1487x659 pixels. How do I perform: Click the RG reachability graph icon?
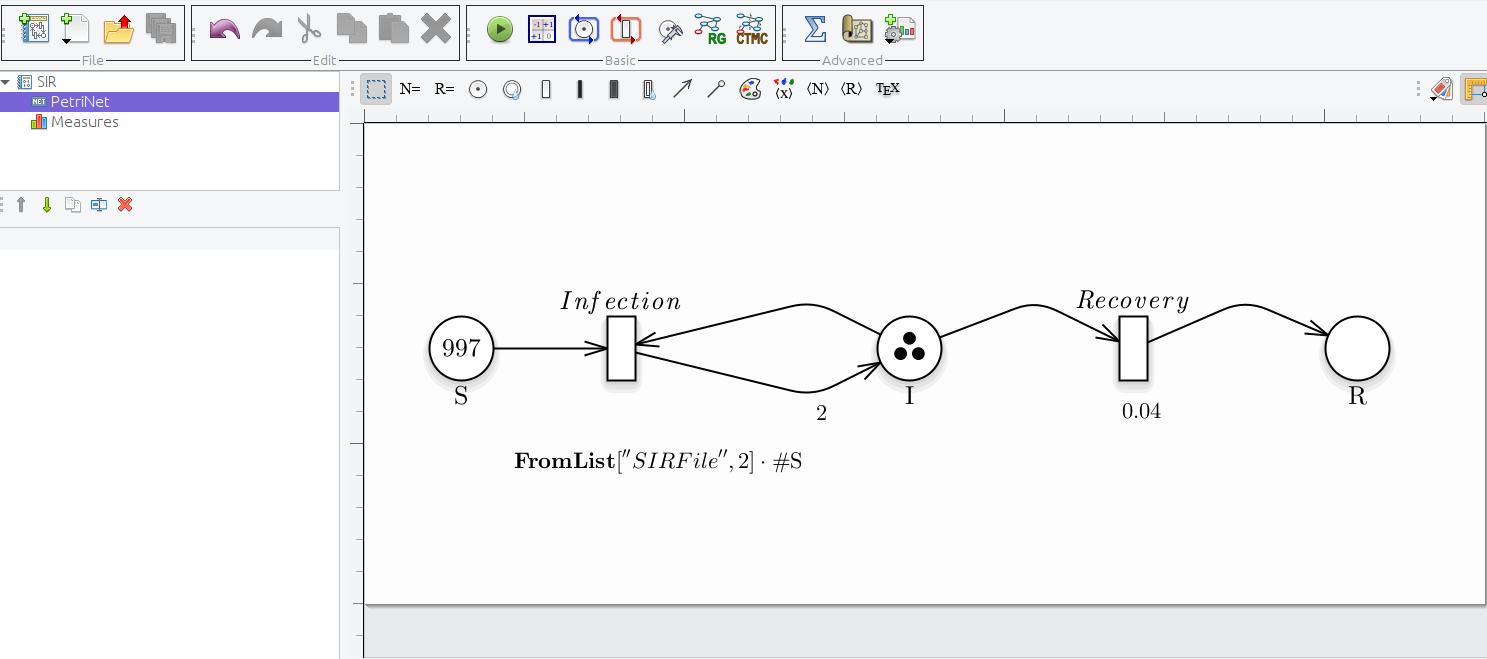coord(708,30)
